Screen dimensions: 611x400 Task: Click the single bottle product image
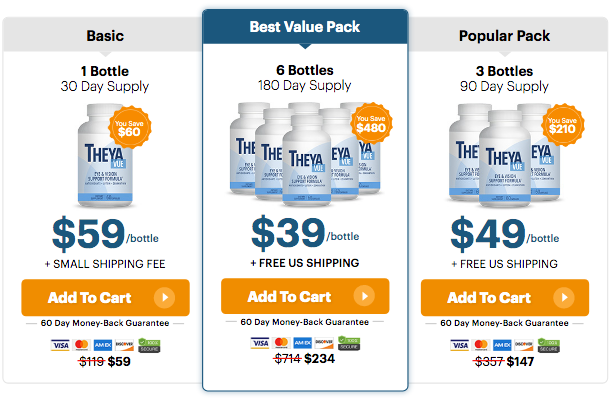tap(105, 155)
